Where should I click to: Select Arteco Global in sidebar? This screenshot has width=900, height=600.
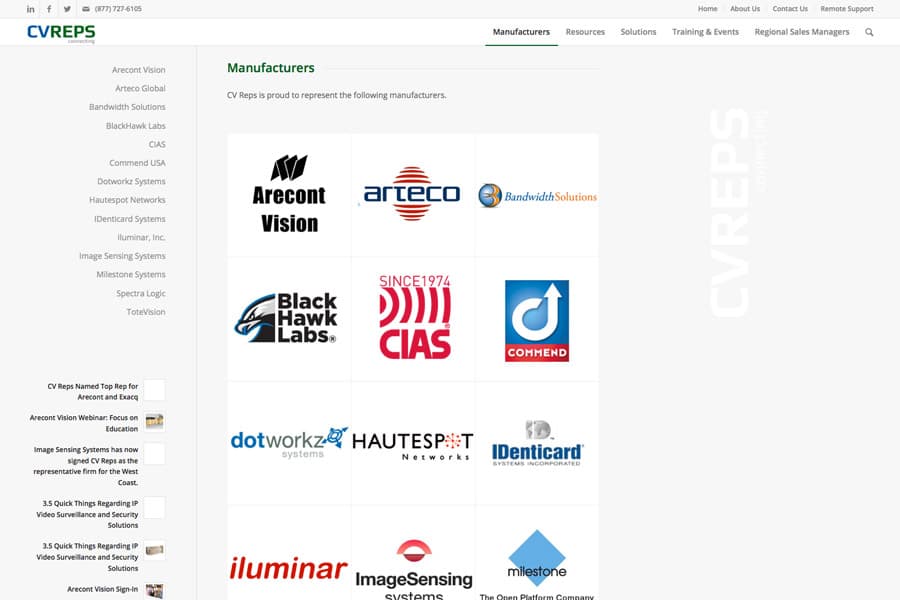click(x=140, y=88)
